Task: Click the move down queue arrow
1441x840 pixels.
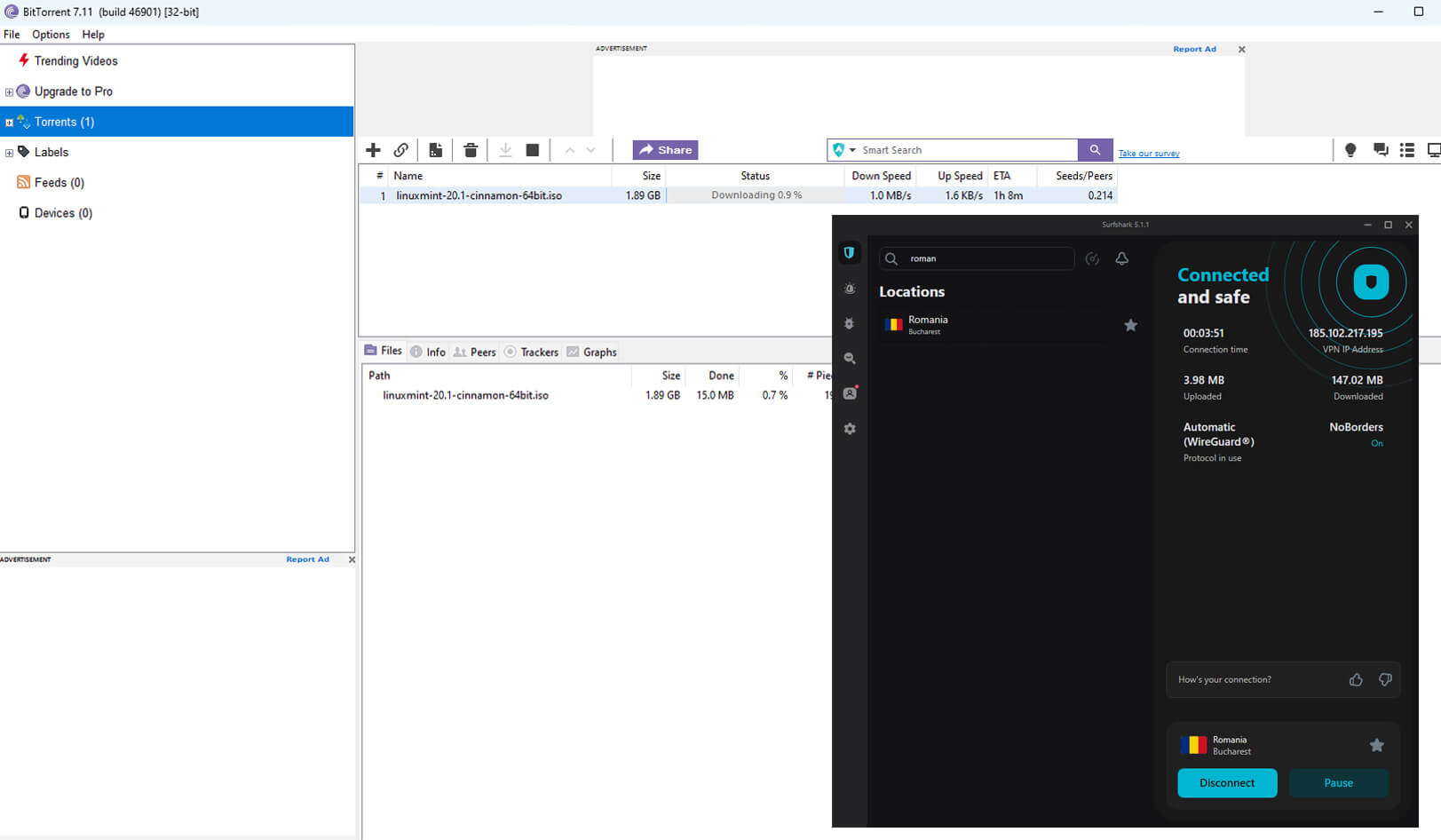Action: click(591, 150)
